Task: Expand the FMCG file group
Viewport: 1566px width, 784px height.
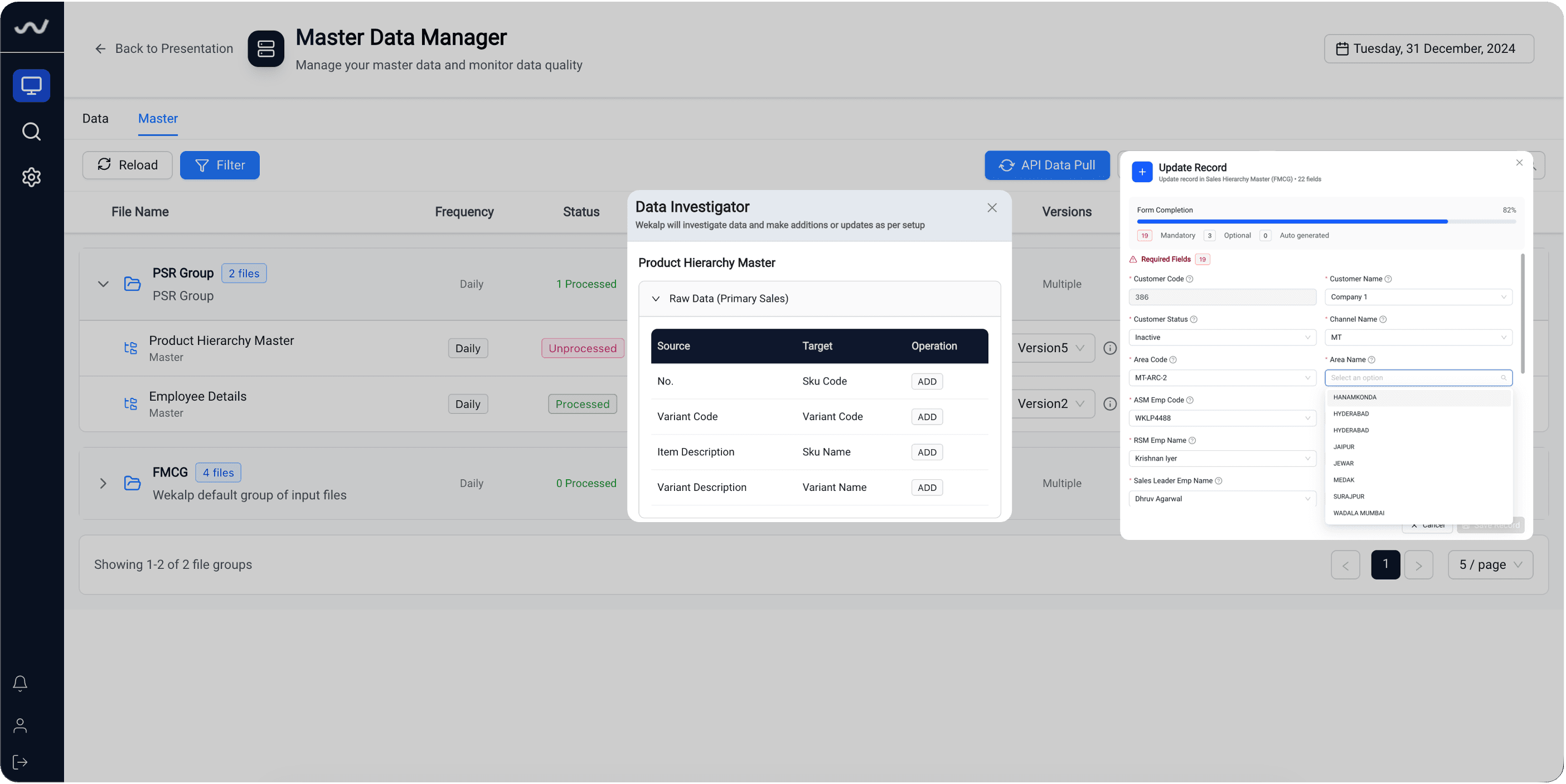Action: (x=103, y=483)
